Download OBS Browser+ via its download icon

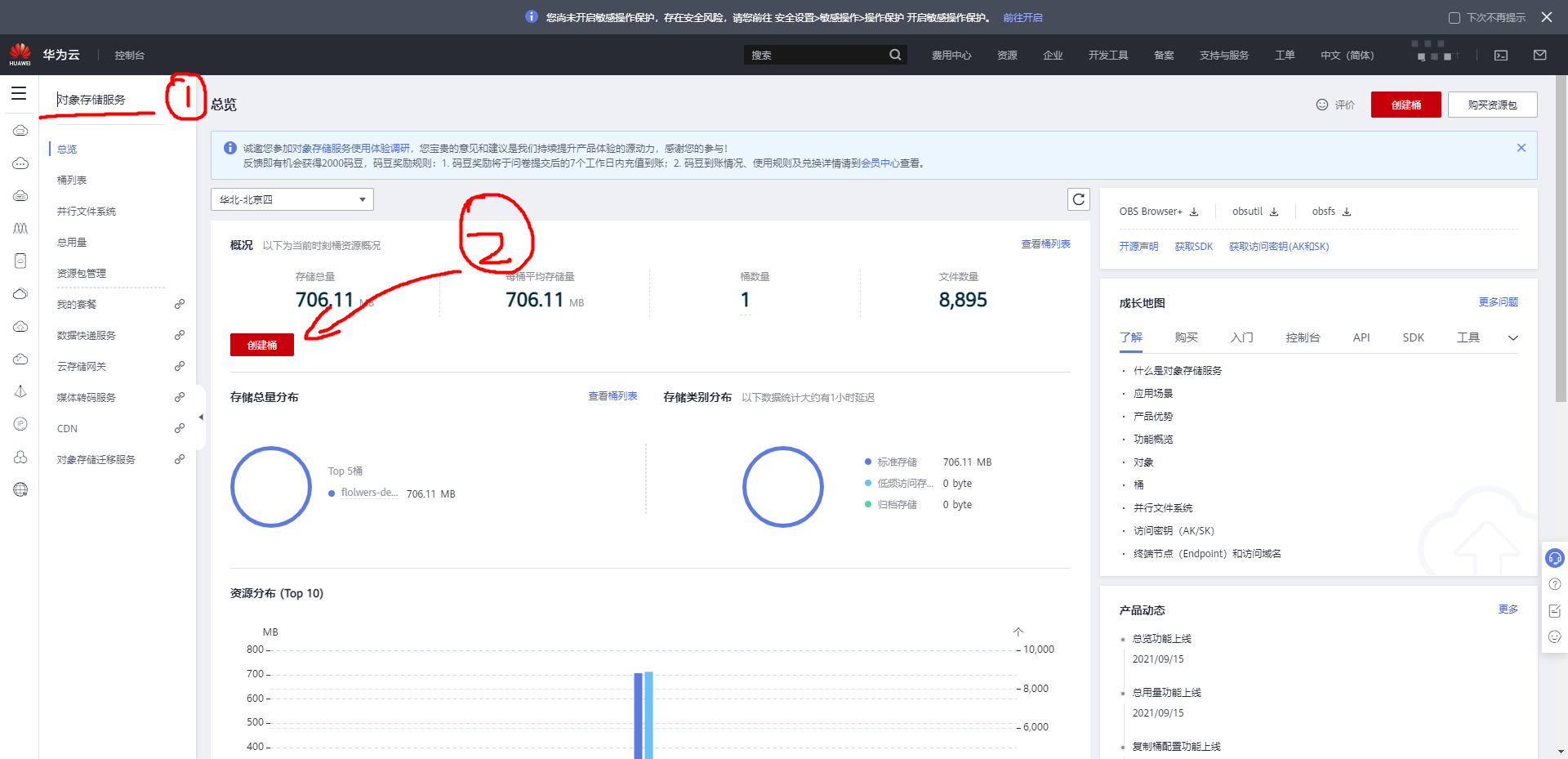point(1194,212)
